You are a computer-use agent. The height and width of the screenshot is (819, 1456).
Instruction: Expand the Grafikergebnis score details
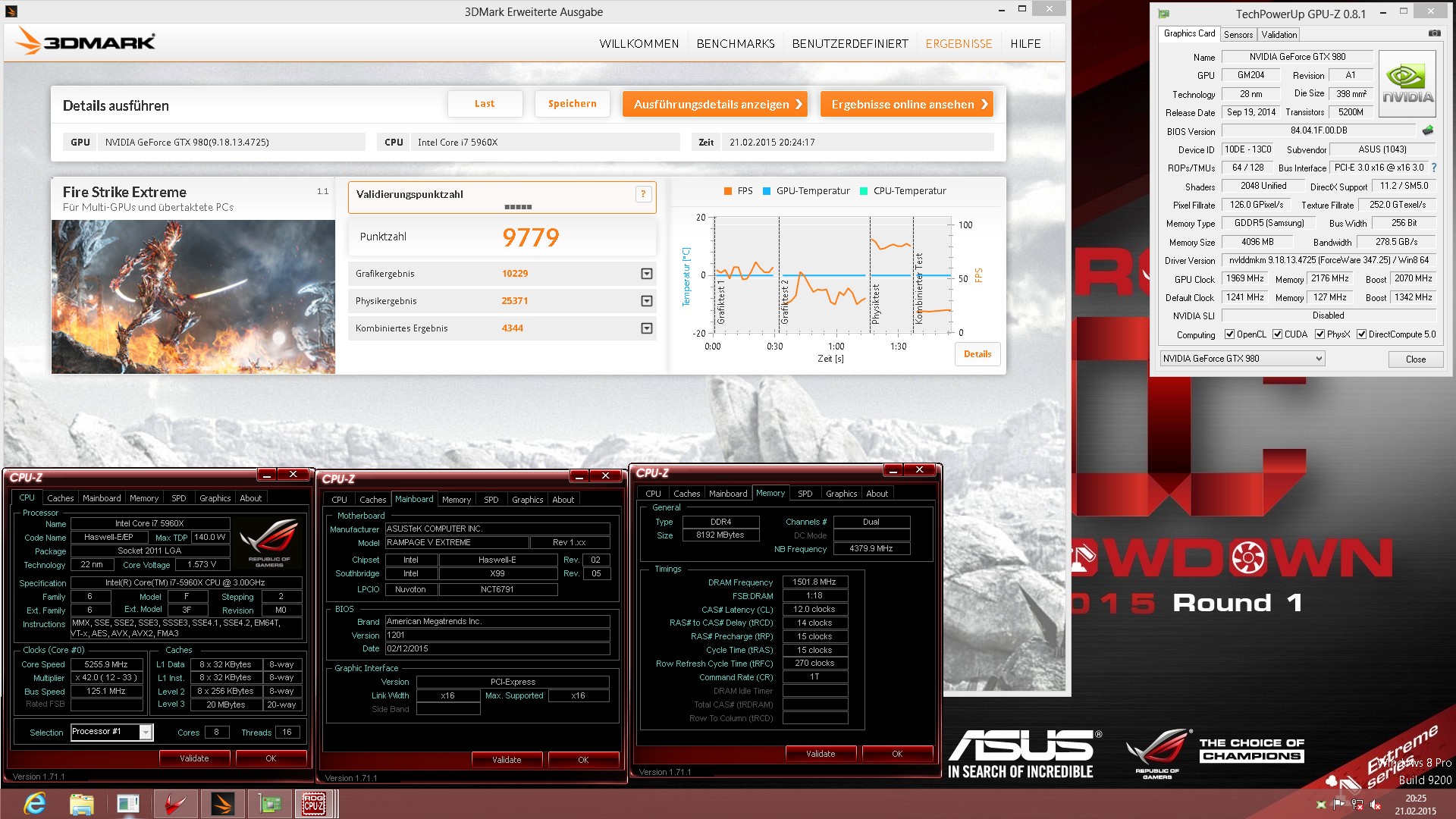(x=647, y=274)
